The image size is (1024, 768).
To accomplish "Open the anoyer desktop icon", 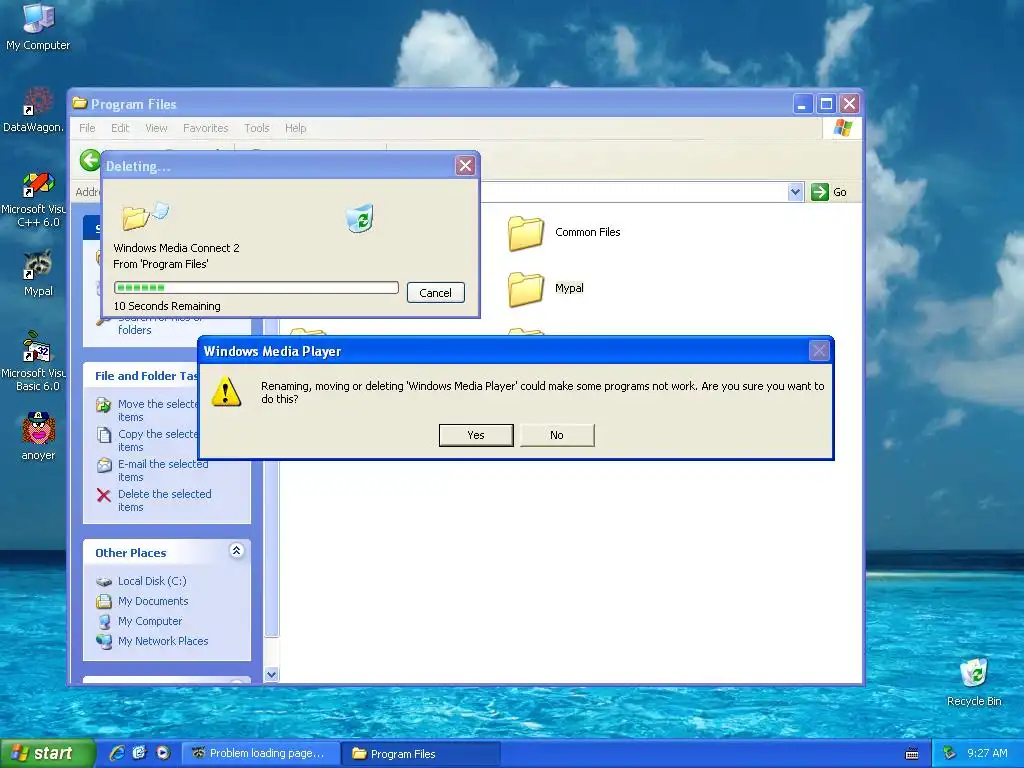I will [x=38, y=436].
